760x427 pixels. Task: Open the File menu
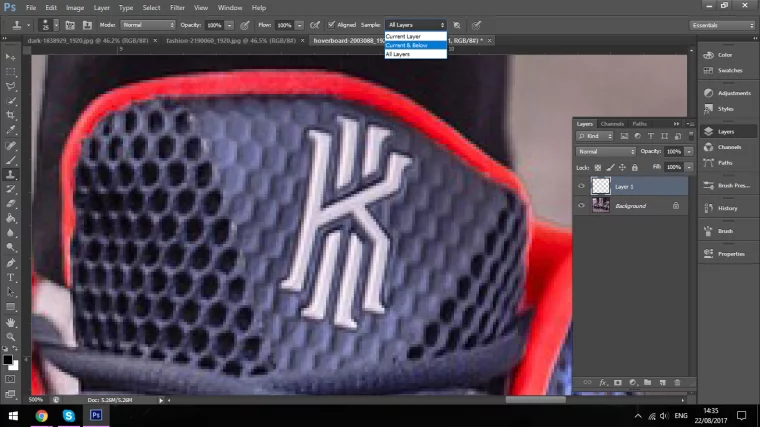pos(31,8)
